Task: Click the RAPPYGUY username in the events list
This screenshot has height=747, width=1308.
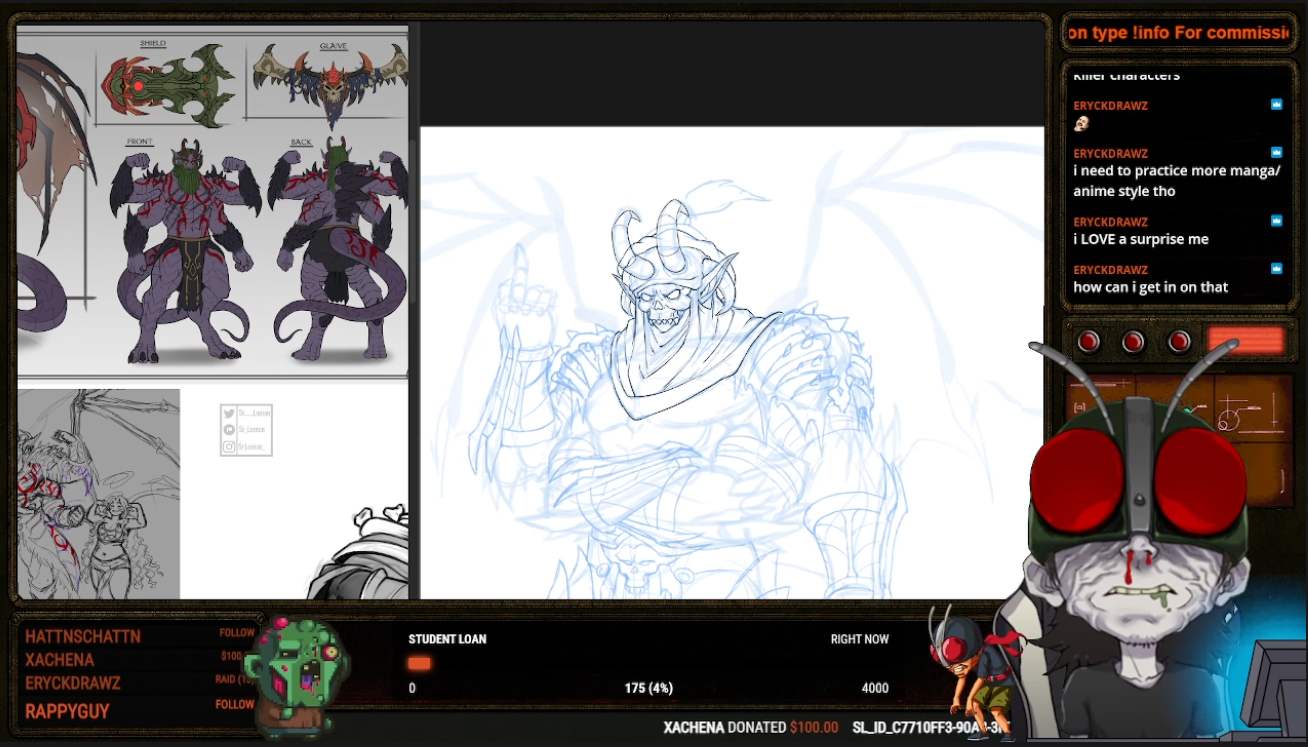Action: click(67, 711)
